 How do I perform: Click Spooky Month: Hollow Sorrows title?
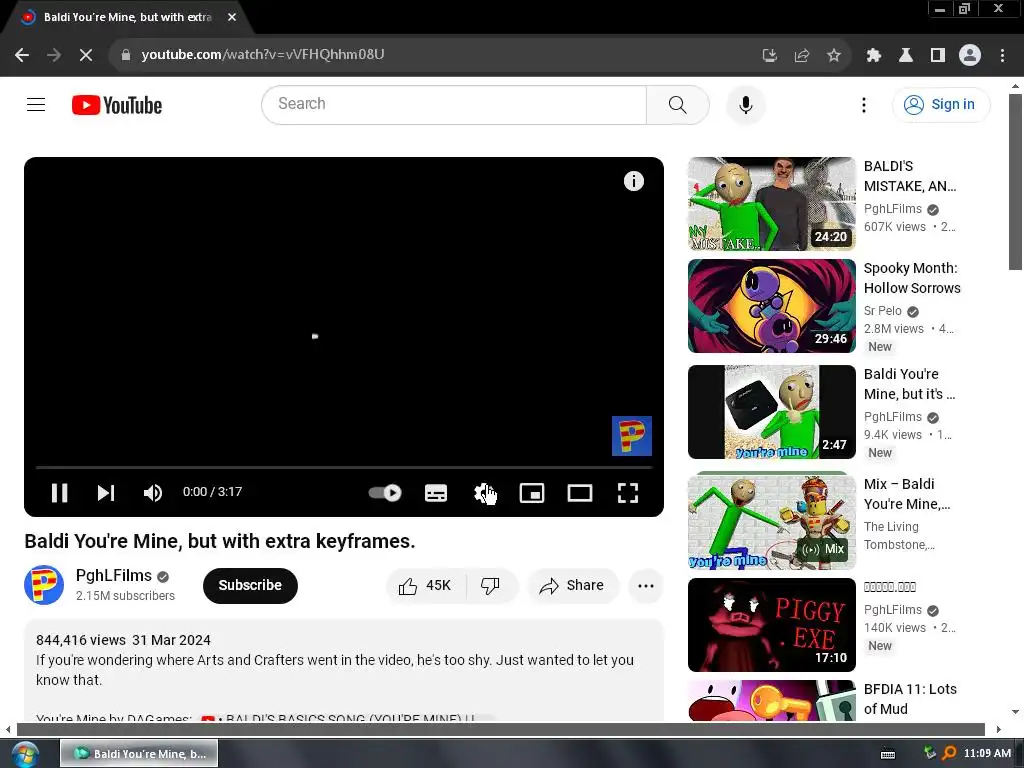pyautogui.click(x=912, y=278)
